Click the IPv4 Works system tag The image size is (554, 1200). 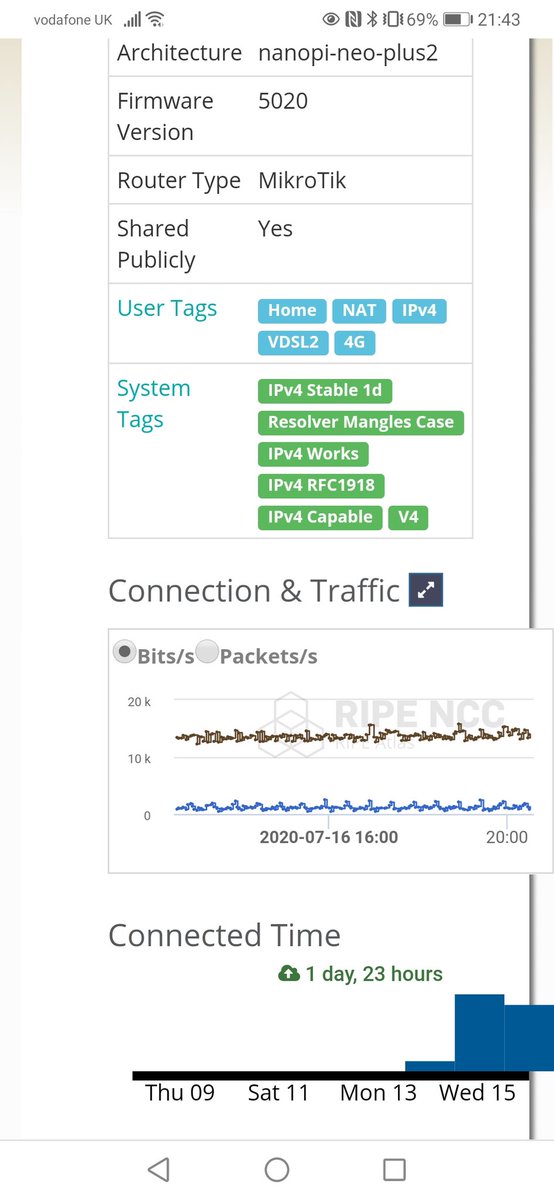(313, 454)
